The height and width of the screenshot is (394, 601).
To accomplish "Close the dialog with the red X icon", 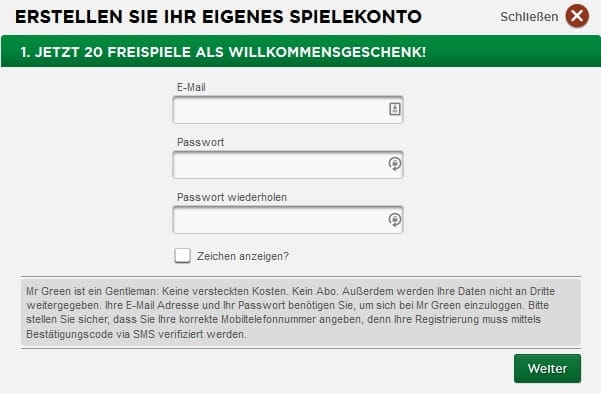I will tap(577, 16).
